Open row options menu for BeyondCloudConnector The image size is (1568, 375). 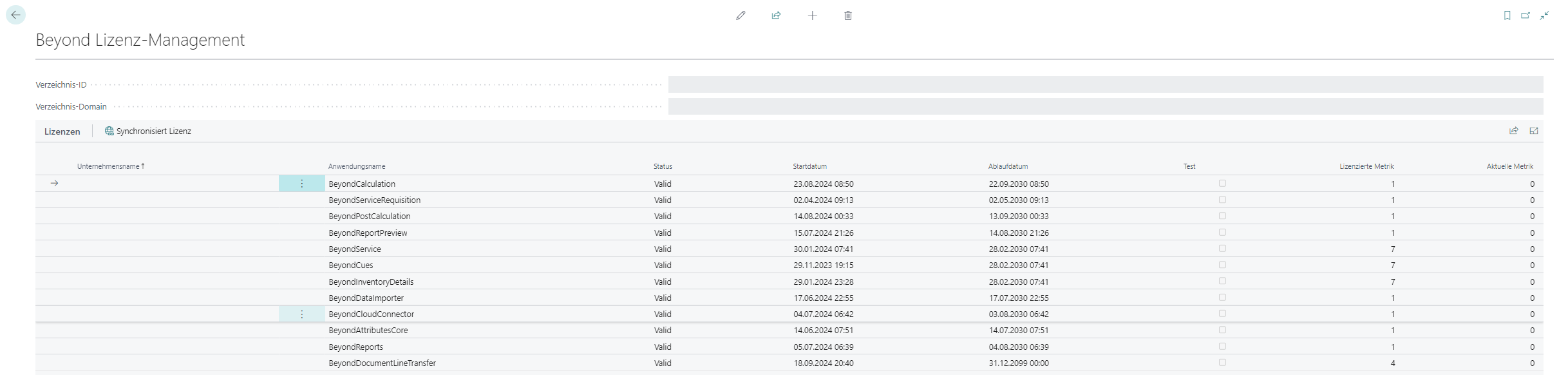[x=301, y=314]
